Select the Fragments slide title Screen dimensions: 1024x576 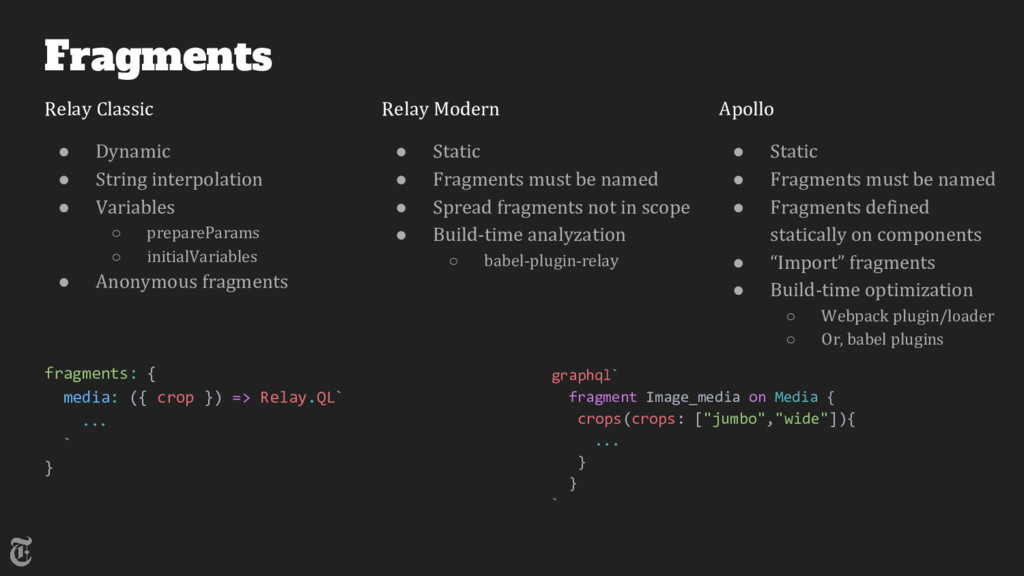pos(158,57)
